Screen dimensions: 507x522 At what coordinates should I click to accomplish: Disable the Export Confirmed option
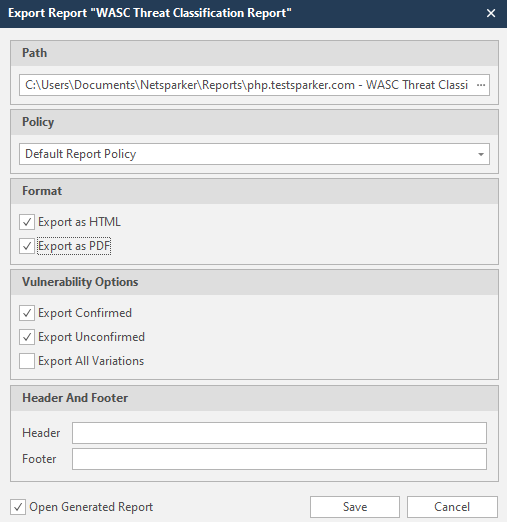[27, 313]
